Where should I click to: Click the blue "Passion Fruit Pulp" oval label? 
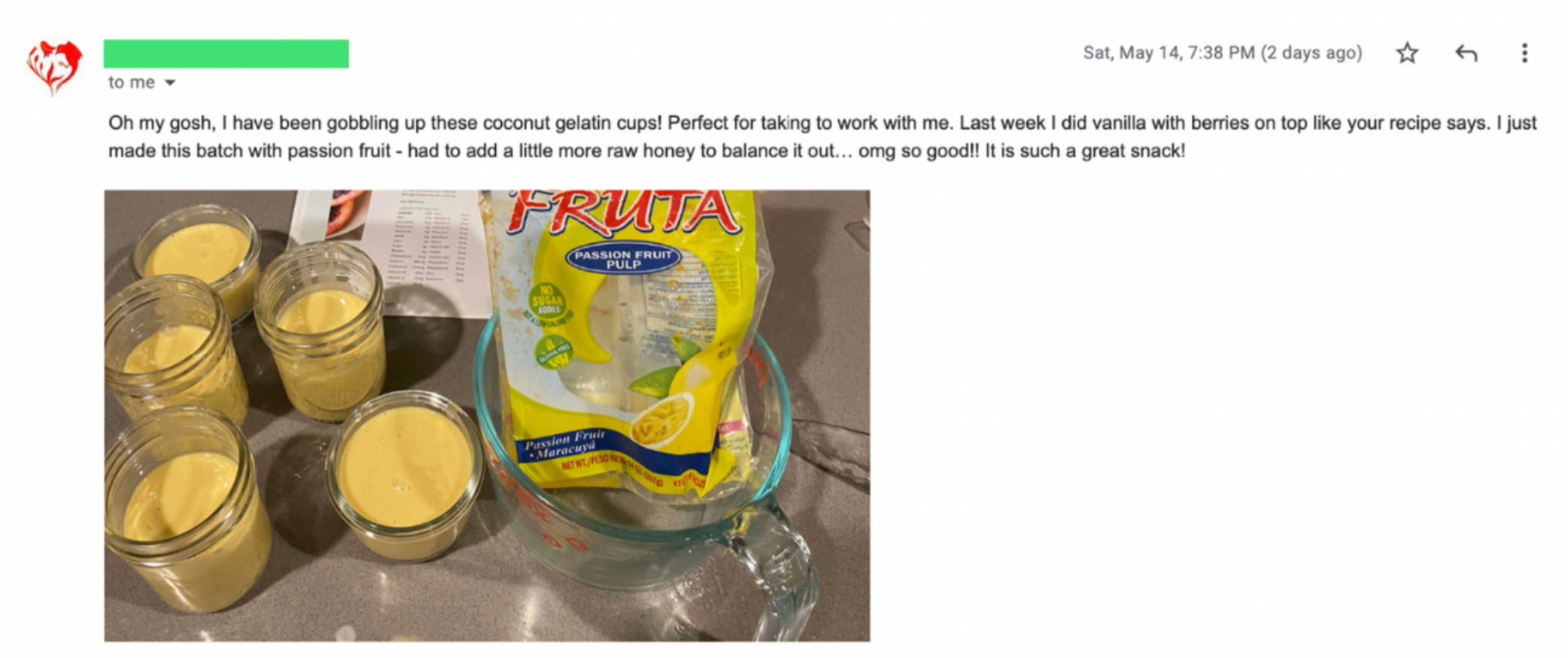click(623, 258)
